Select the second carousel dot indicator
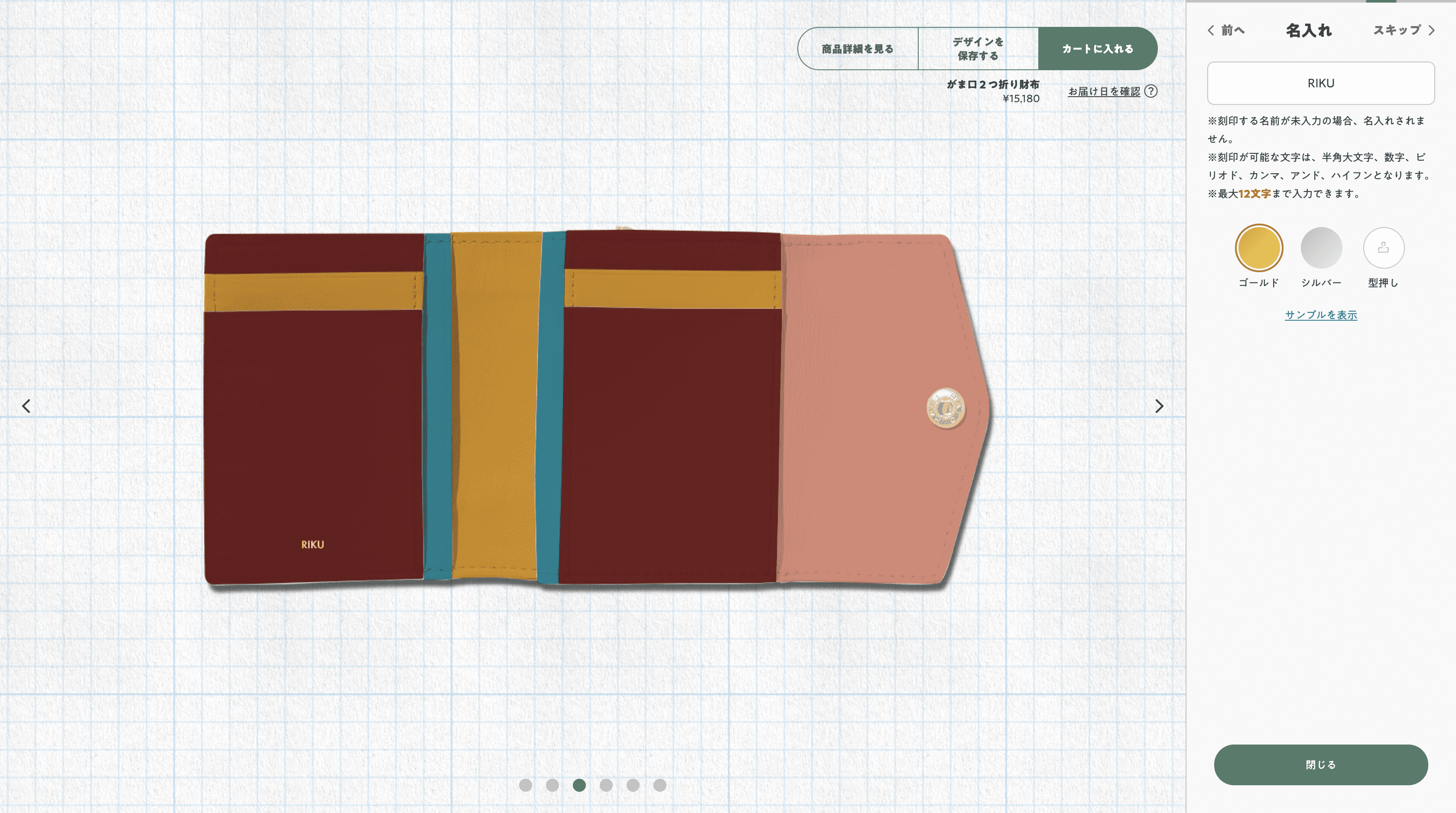 coord(552,785)
